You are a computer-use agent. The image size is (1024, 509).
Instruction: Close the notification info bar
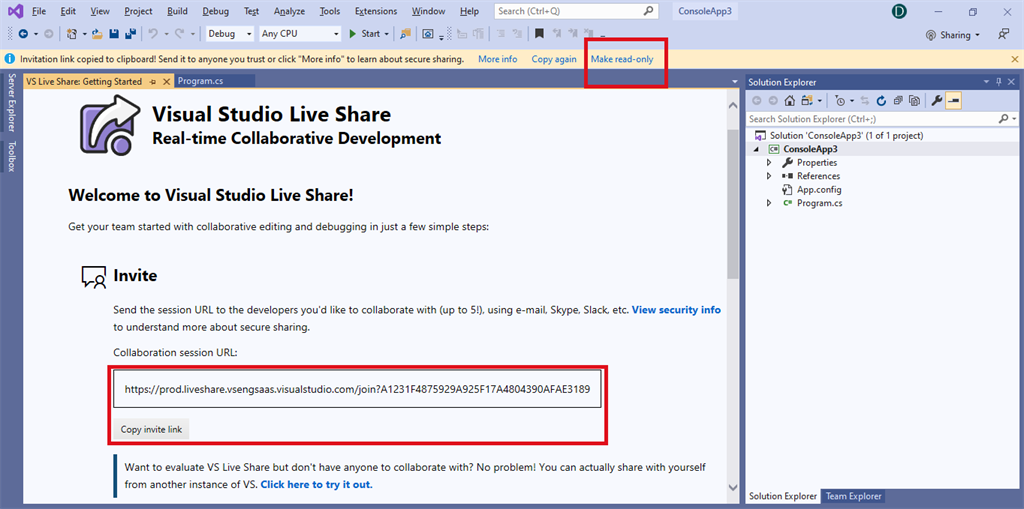(1013, 59)
